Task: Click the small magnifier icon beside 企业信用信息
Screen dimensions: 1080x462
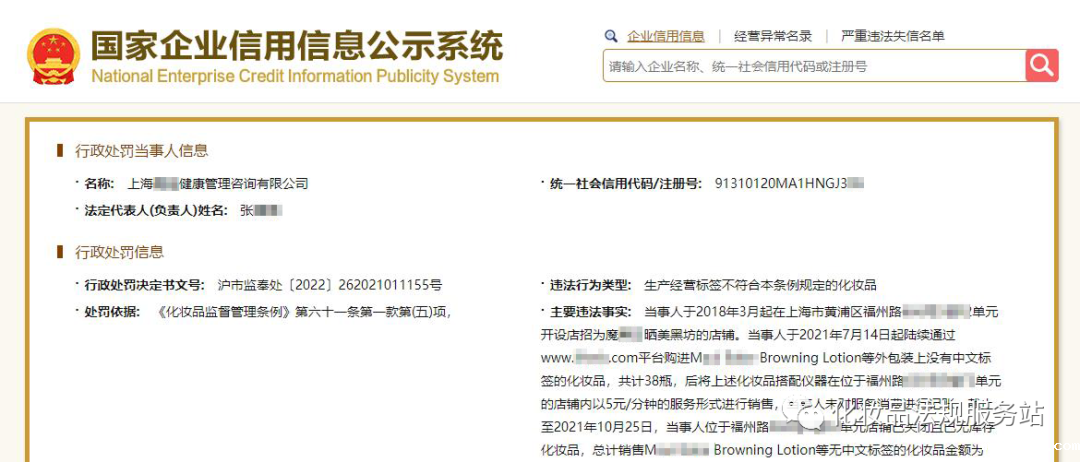Action: tap(610, 36)
